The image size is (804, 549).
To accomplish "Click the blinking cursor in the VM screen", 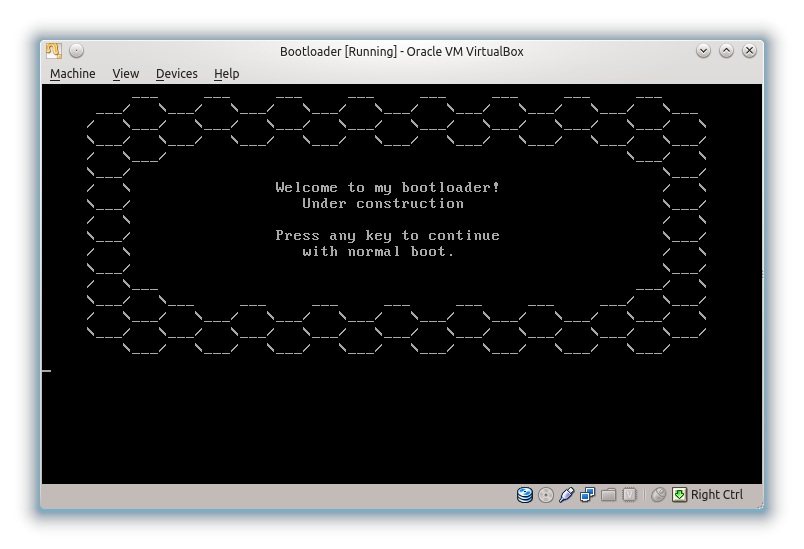I will pos(46,371).
